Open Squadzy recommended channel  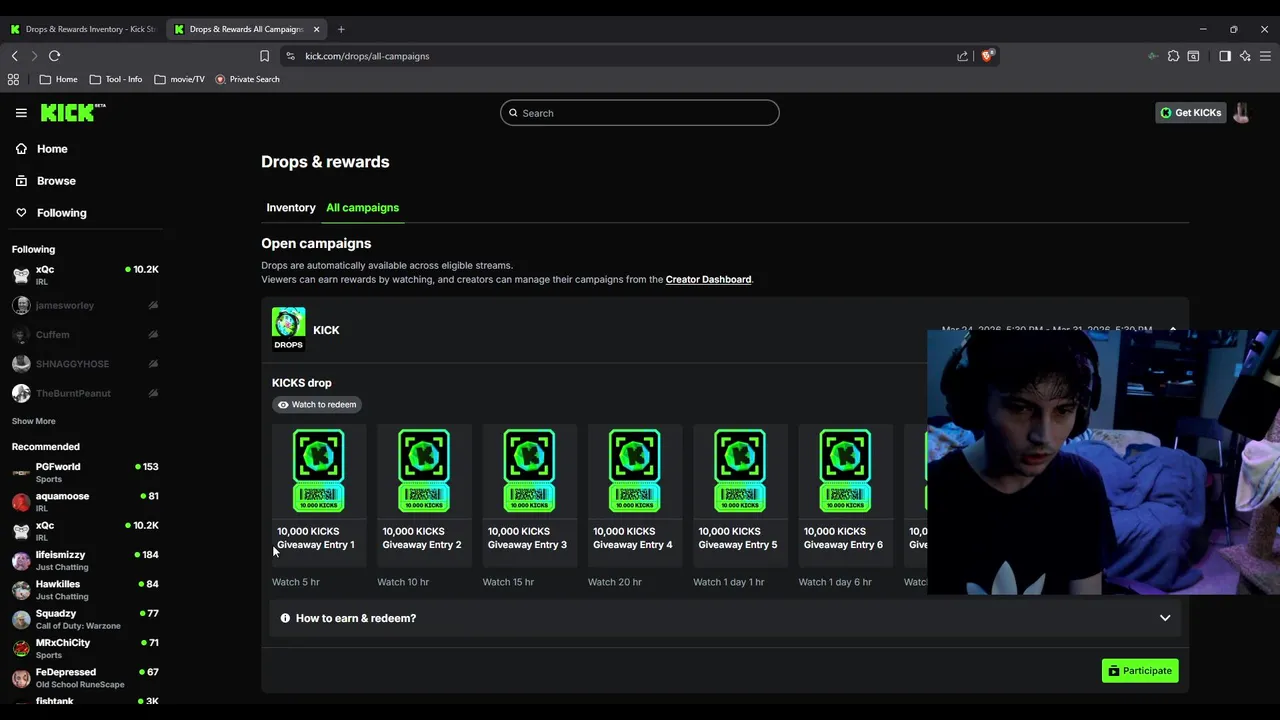[x=85, y=619]
